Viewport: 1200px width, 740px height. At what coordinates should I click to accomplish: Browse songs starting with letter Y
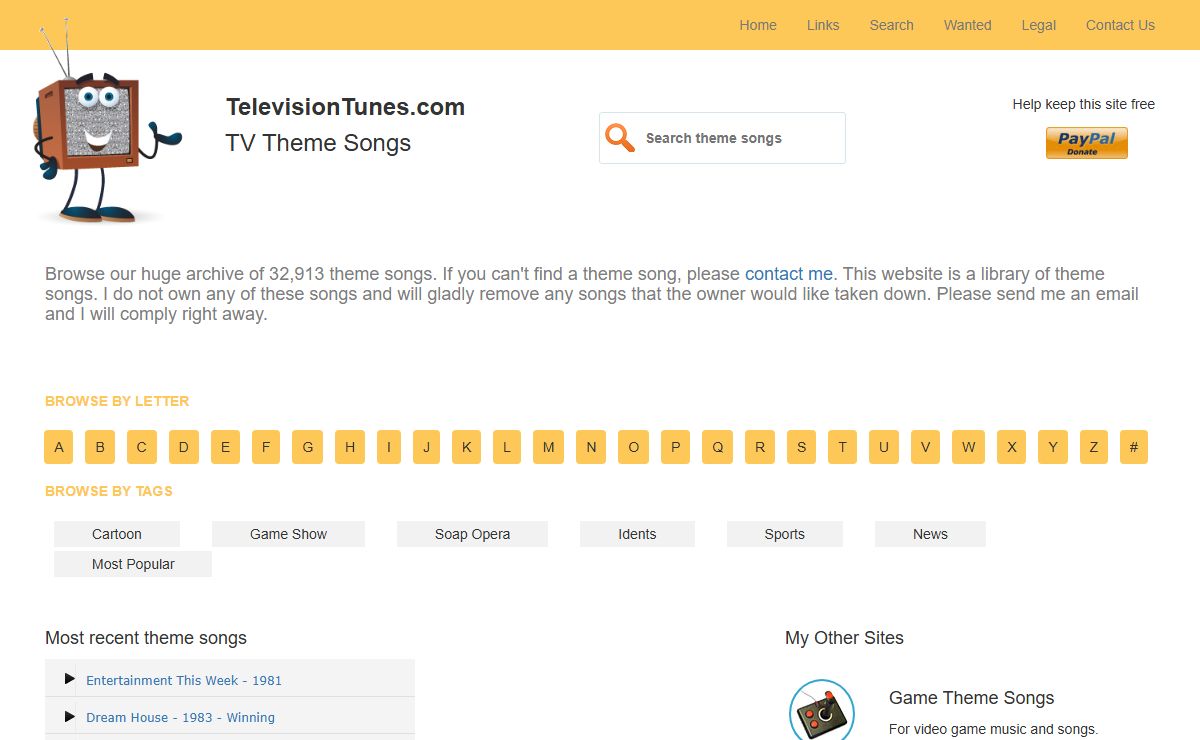[x=1053, y=447]
